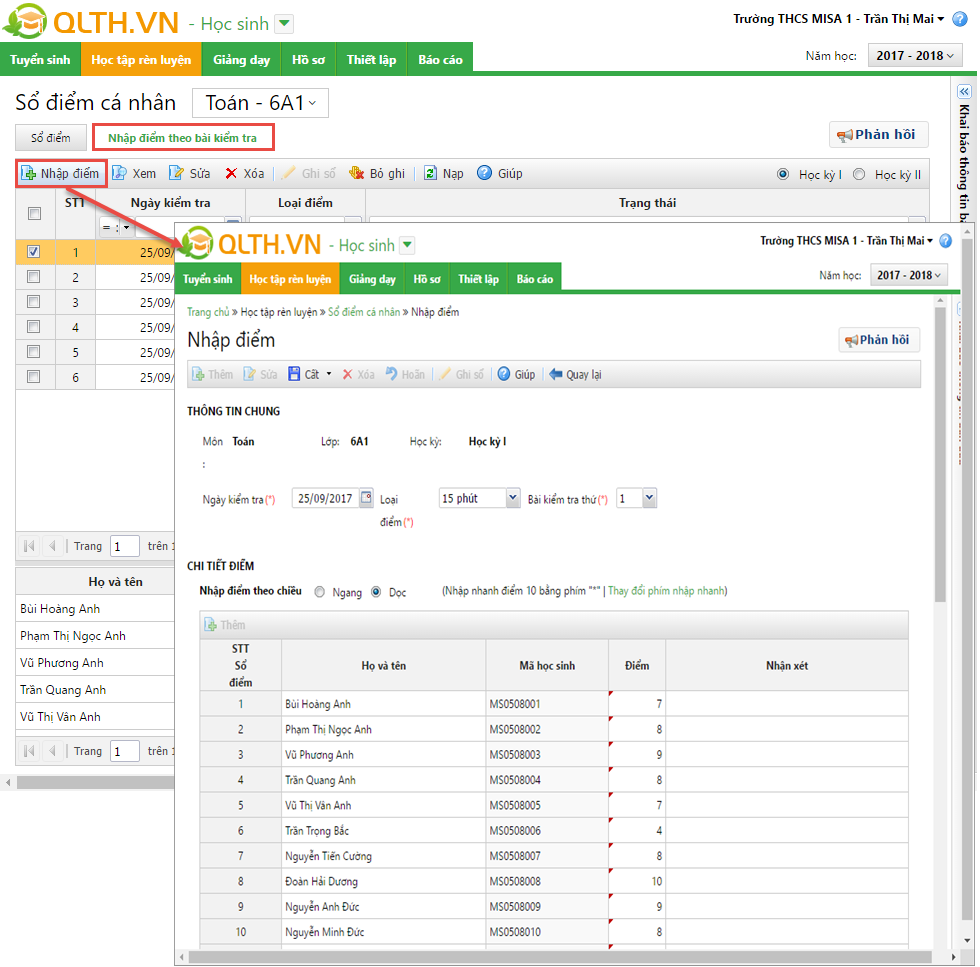
Task: Click Sửa in the back window toolbar
Action: click(x=190, y=173)
